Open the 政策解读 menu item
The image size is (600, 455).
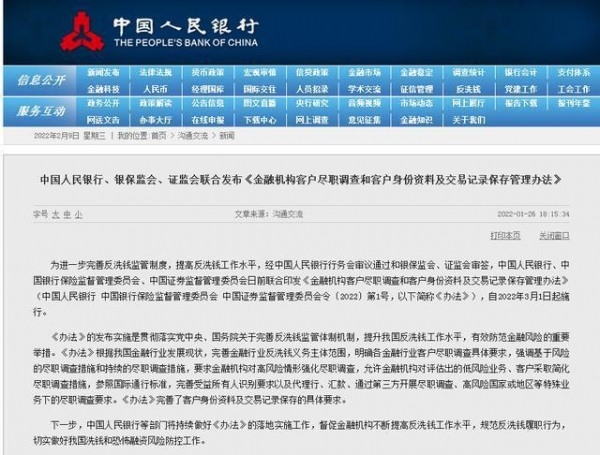[155, 103]
